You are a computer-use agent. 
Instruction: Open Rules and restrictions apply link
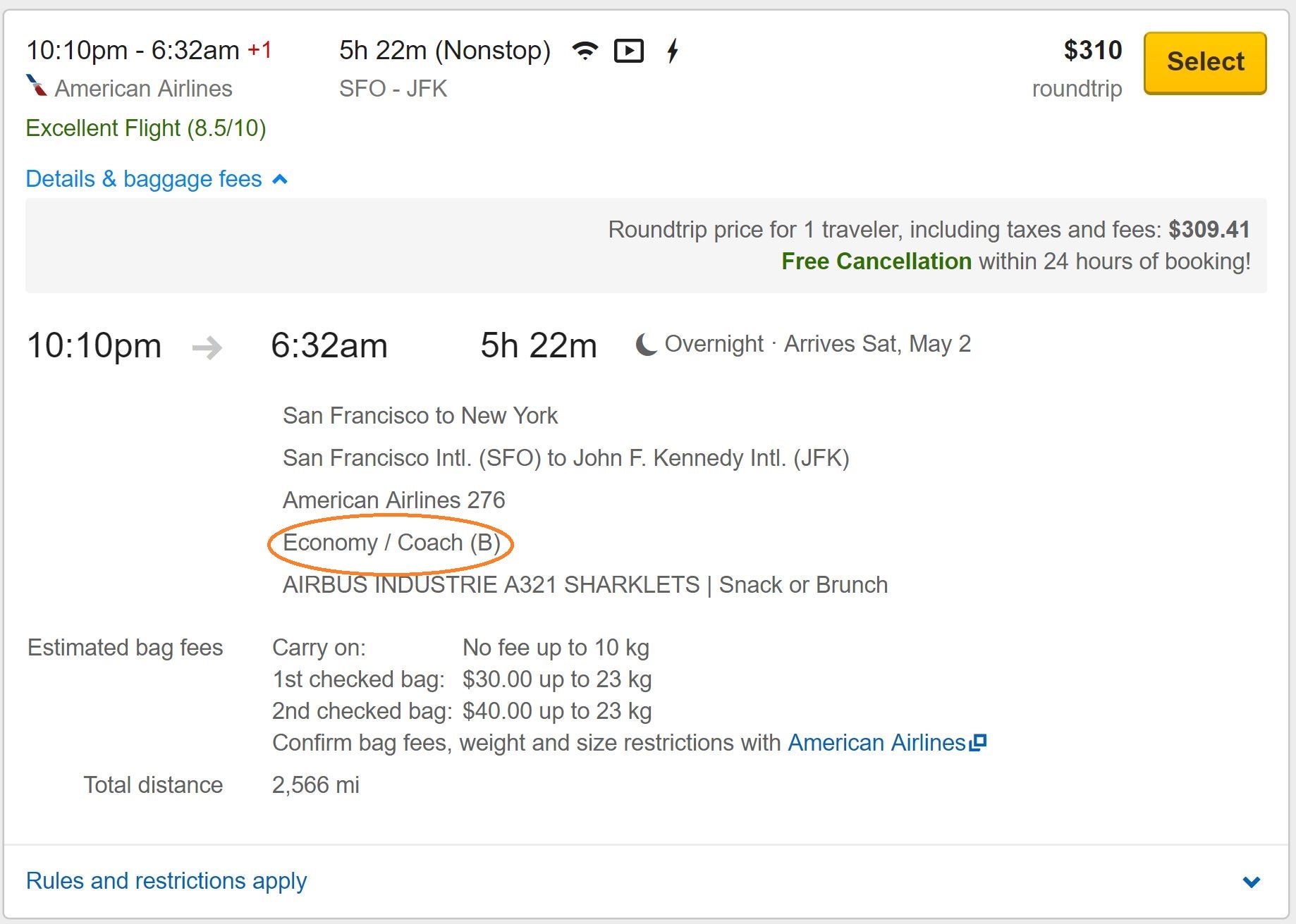[x=166, y=881]
